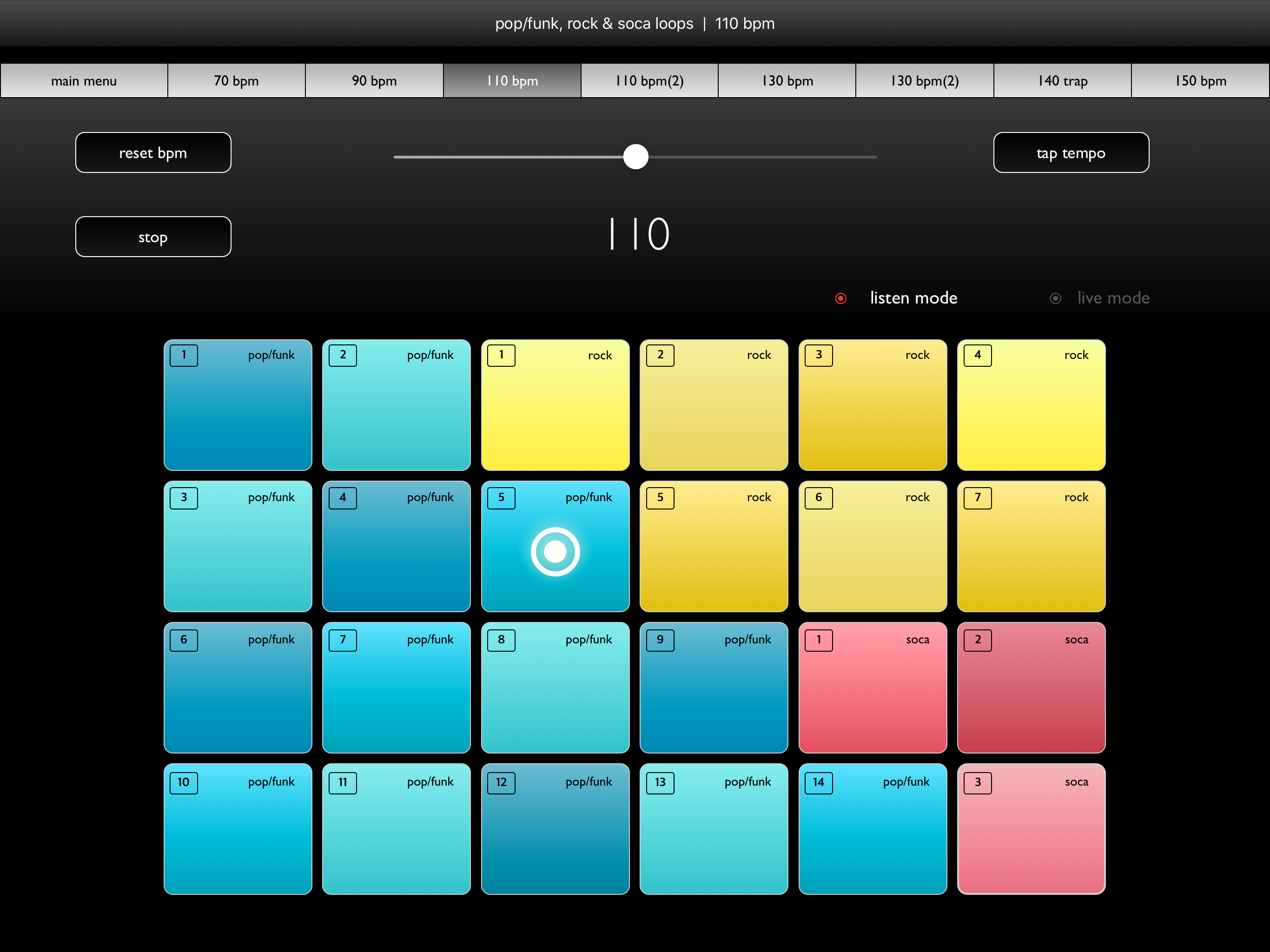
Task: Enable live mode radio button
Action: point(1055,298)
